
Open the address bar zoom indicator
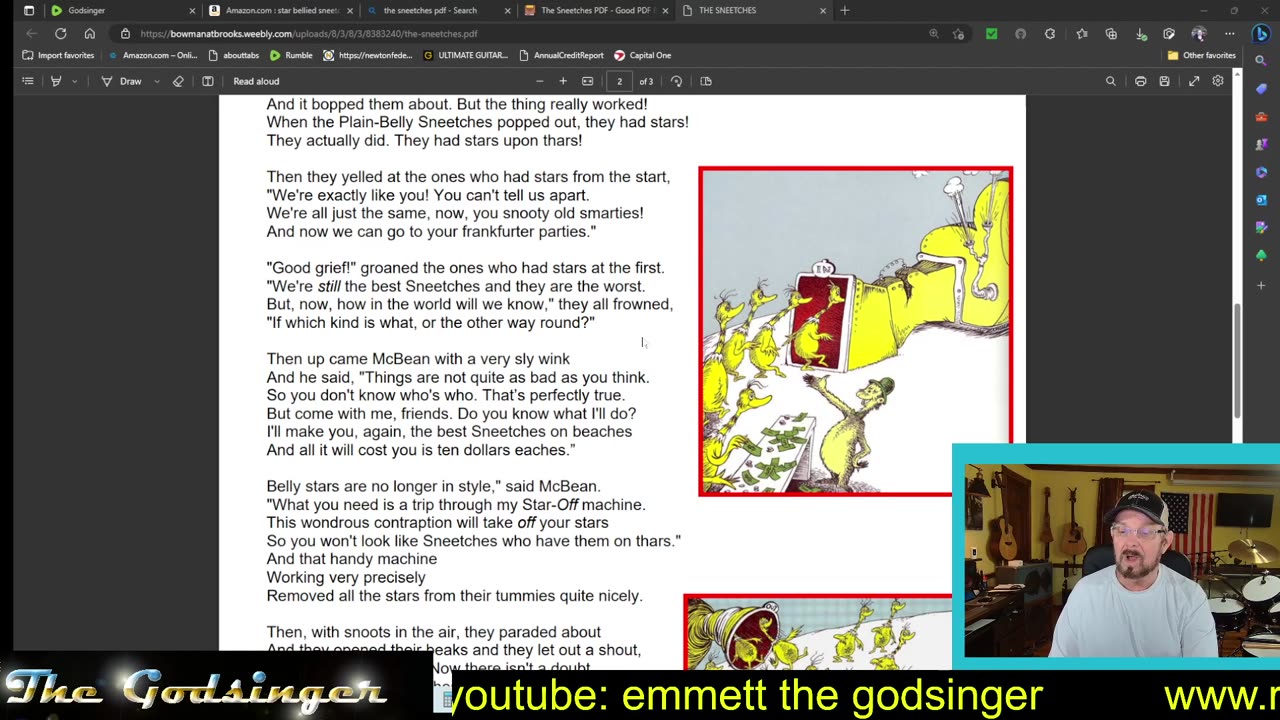click(x=934, y=34)
